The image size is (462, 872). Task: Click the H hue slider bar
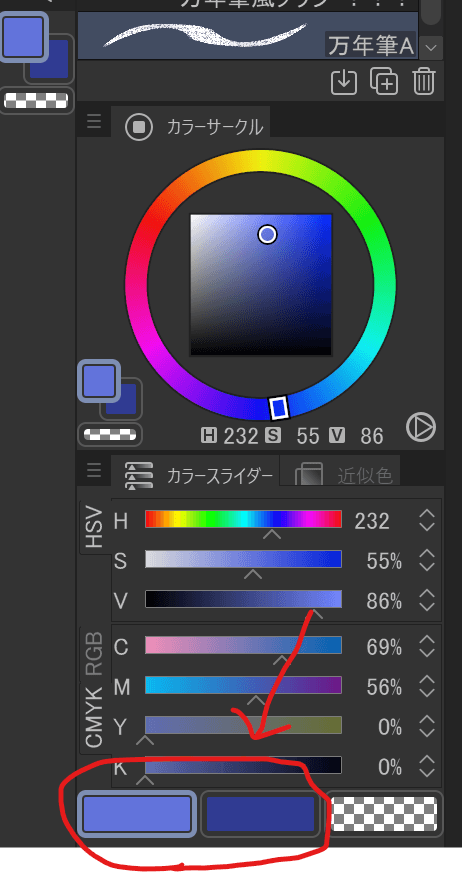244,519
